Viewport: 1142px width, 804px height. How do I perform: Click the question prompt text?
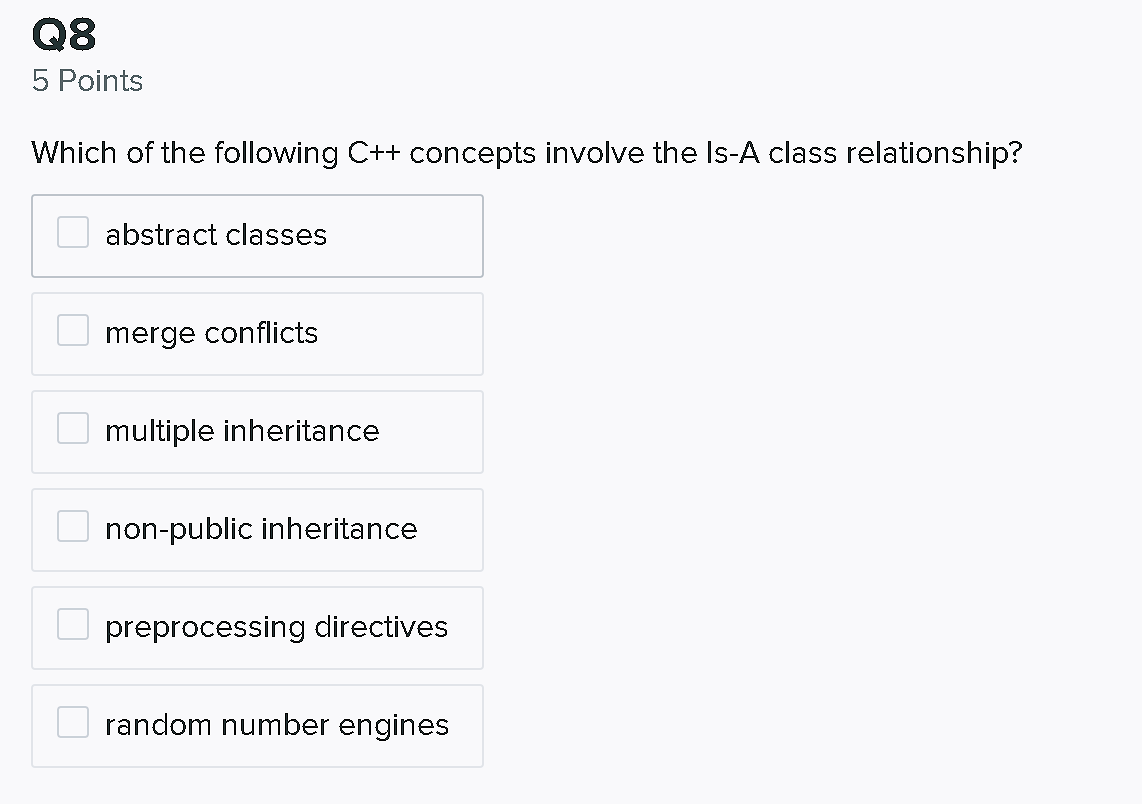(x=525, y=152)
